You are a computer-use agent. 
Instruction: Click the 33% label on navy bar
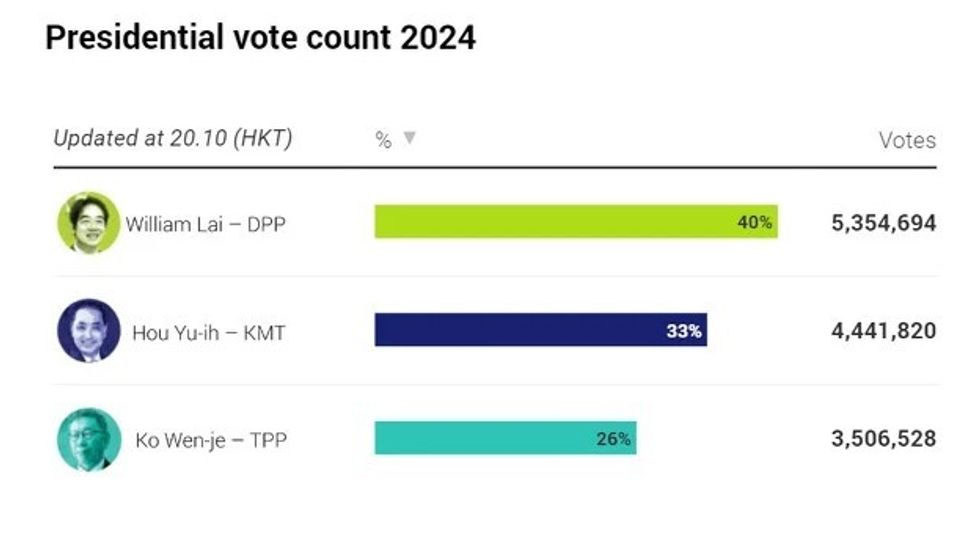tap(684, 331)
